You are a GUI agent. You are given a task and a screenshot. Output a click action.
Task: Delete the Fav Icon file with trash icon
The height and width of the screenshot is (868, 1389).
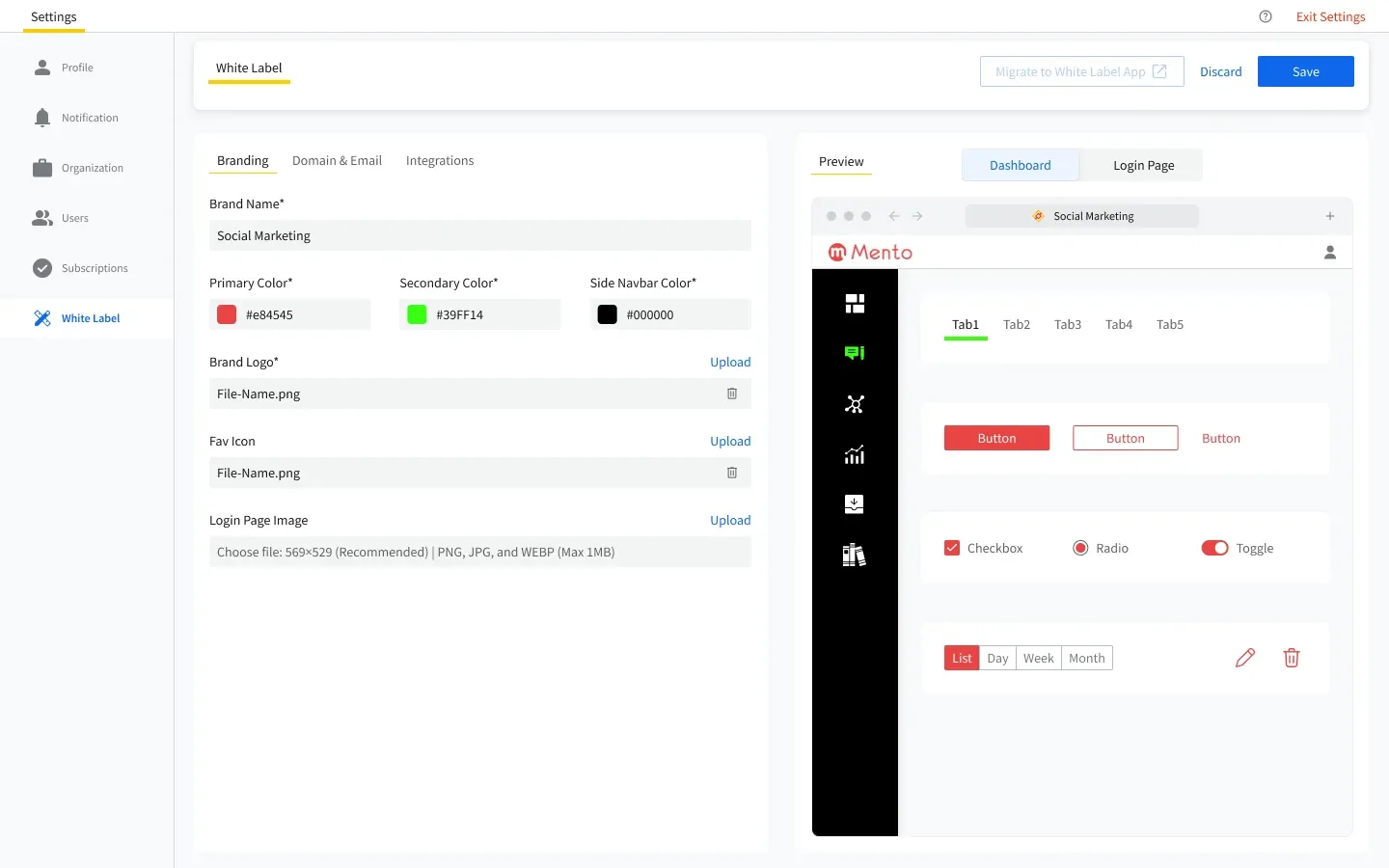point(732,473)
